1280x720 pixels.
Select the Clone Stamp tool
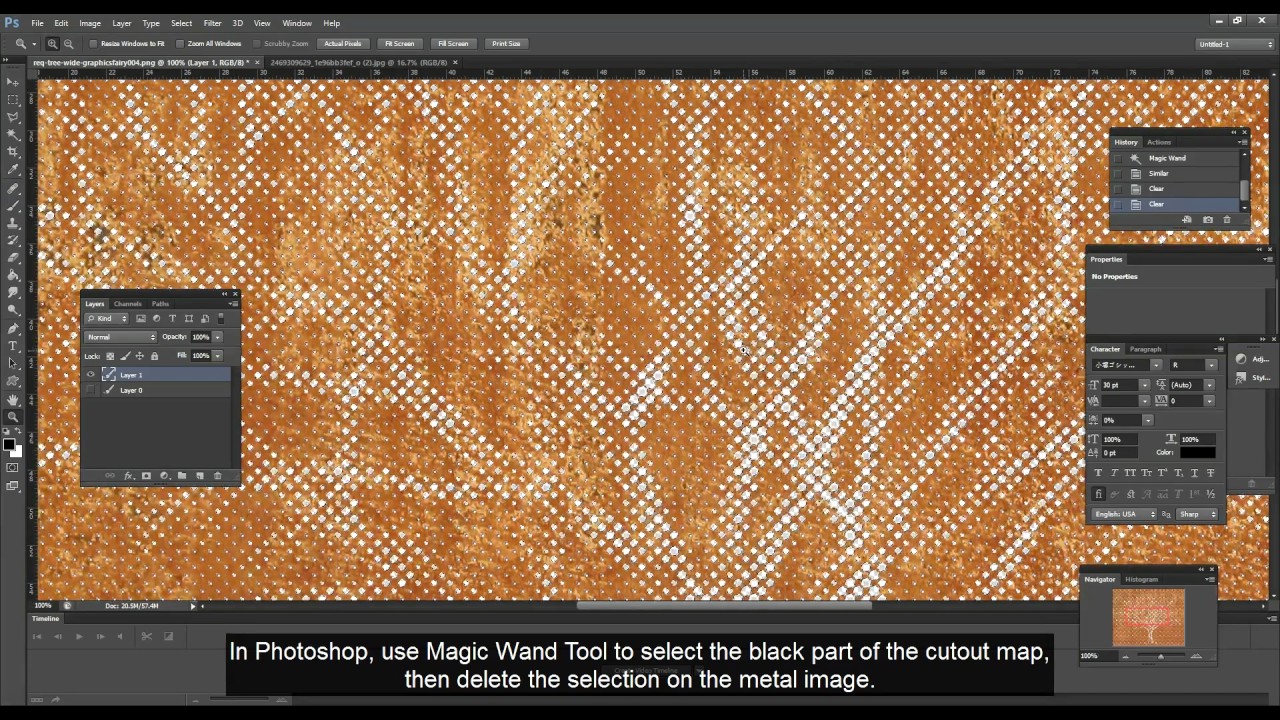point(13,223)
